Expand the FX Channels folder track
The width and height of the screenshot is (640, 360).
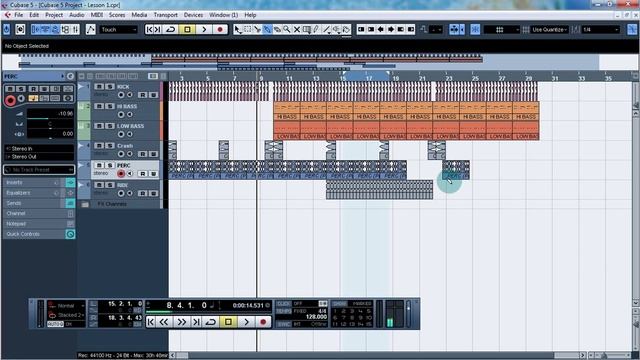[84, 204]
